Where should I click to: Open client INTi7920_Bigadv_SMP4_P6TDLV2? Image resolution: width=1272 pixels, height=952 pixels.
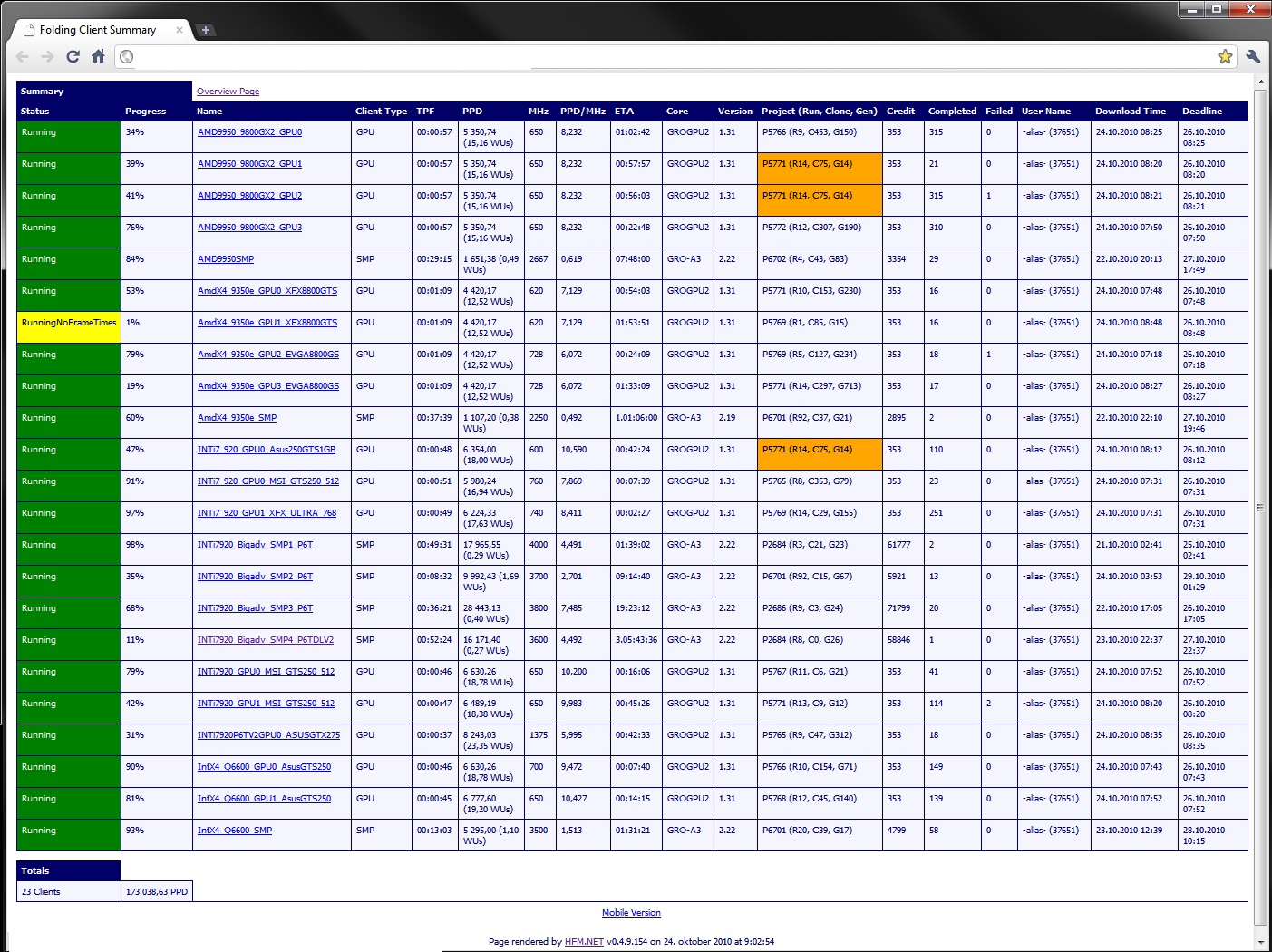[x=266, y=640]
